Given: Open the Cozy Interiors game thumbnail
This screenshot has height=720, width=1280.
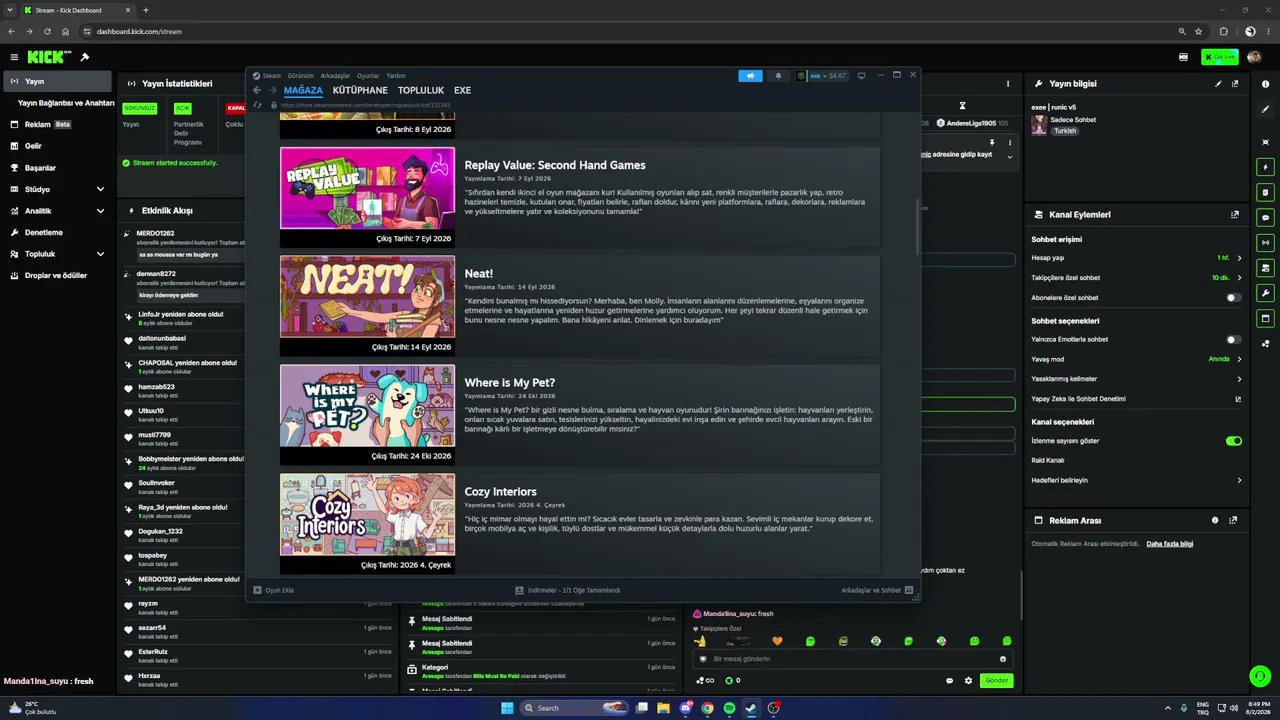Looking at the screenshot, I should pos(367,515).
